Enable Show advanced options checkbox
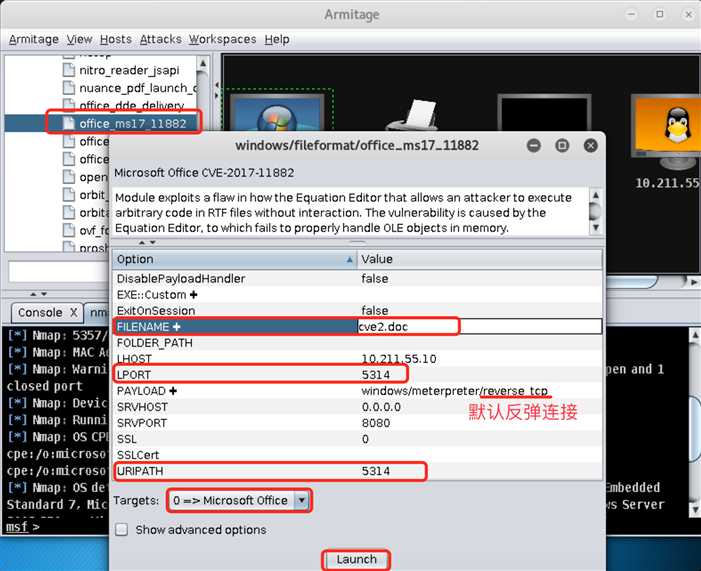This screenshot has height=571, width=701. pyautogui.click(x=122, y=530)
